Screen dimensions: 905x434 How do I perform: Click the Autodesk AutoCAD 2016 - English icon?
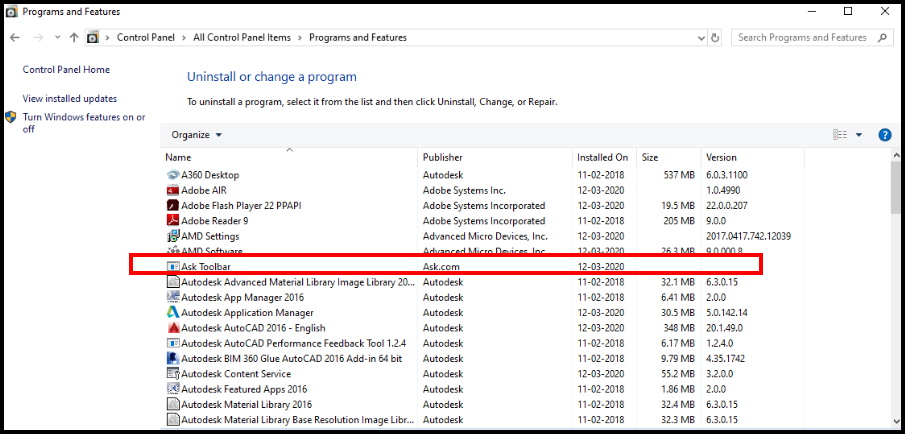(173, 328)
